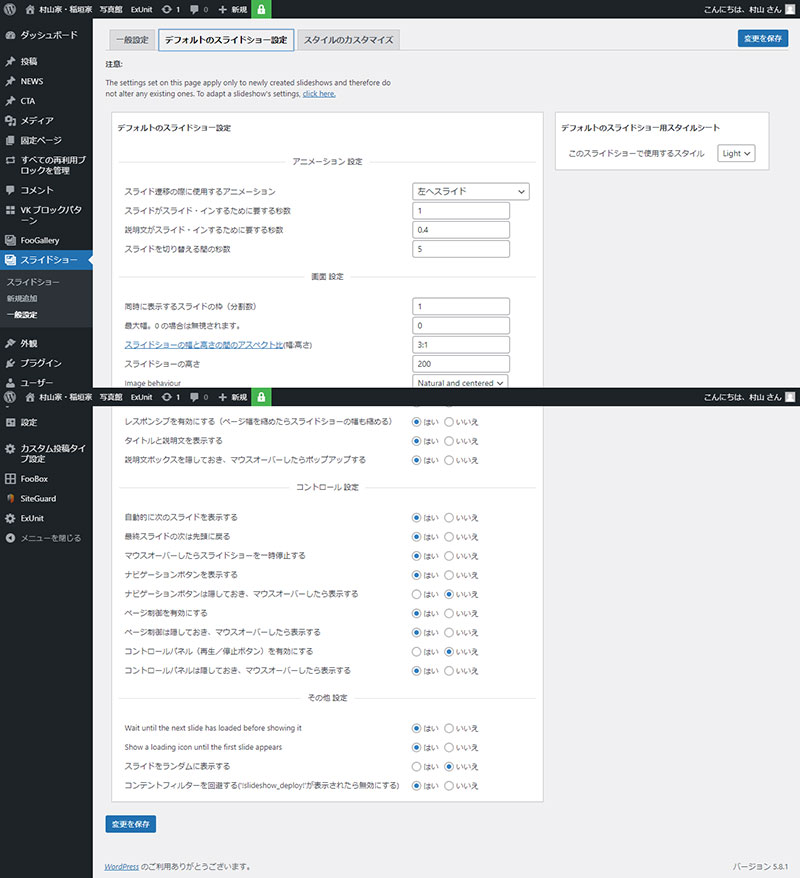This screenshot has height=878, width=800.
Task: Click the 変更を保存 button at the bottom
Action: (130, 824)
